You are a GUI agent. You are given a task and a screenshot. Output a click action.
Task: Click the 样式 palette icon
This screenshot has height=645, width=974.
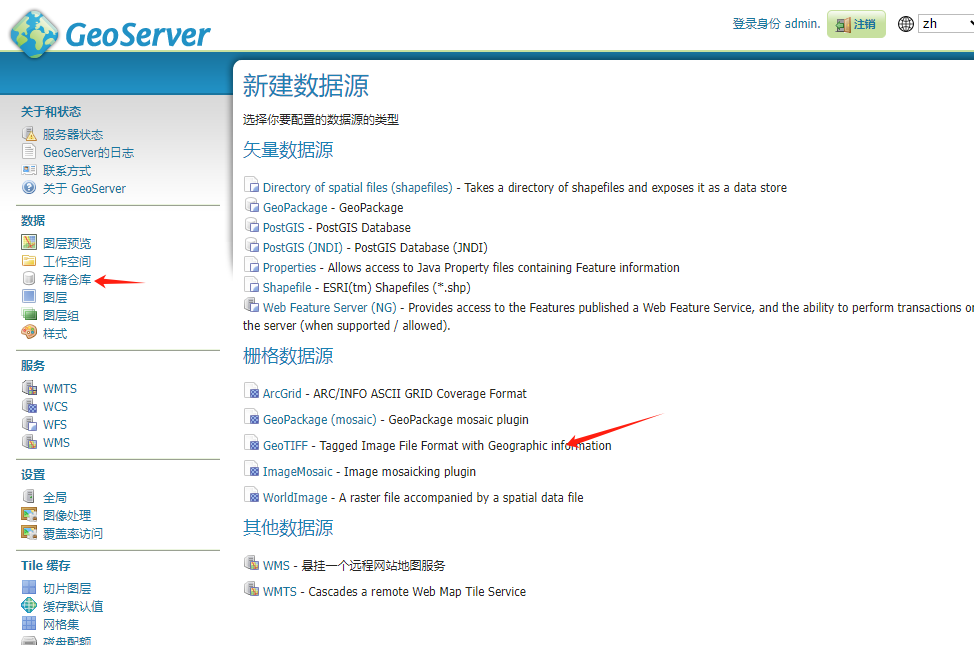[x=29, y=332]
